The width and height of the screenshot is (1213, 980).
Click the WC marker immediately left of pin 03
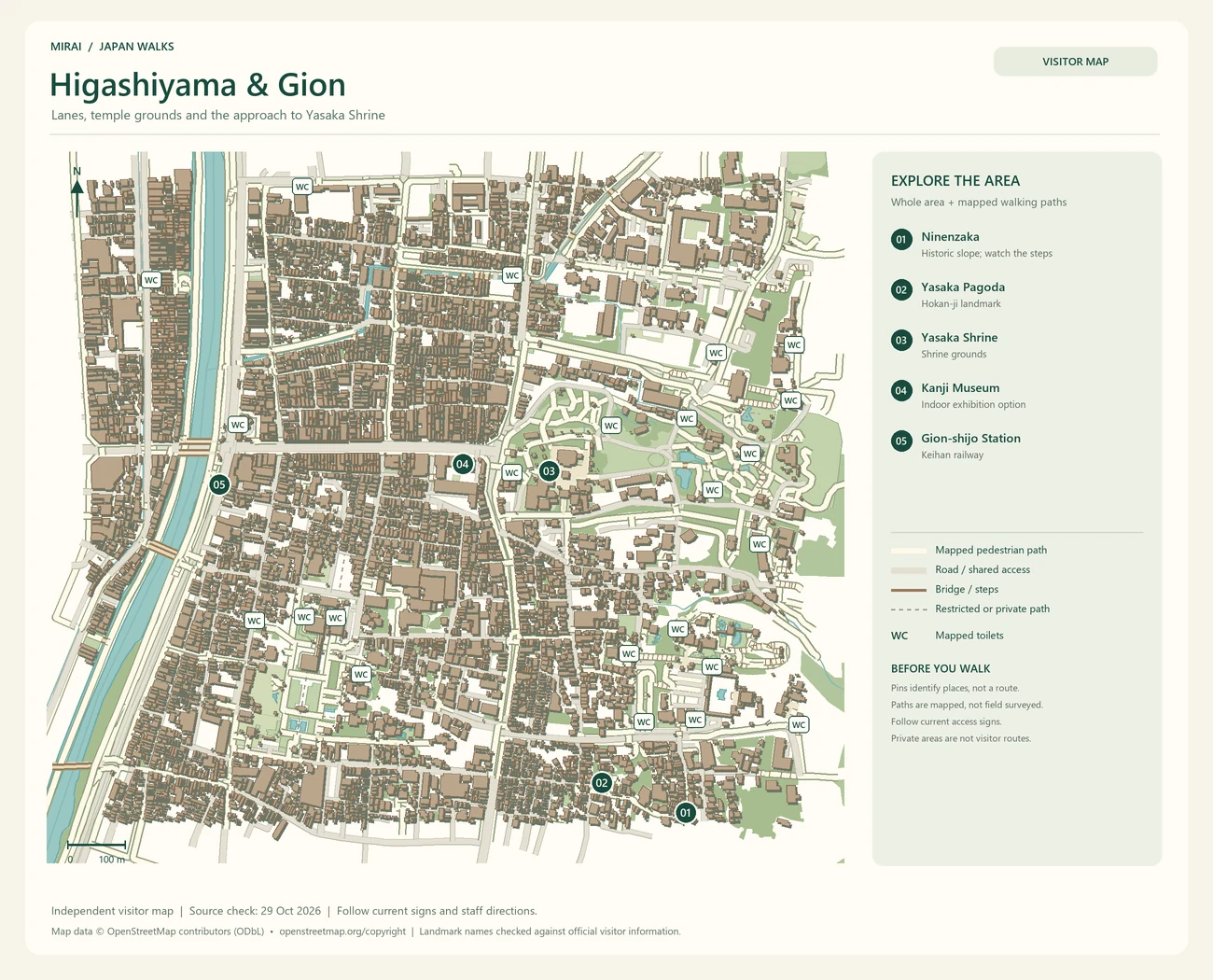tap(512, 472)
